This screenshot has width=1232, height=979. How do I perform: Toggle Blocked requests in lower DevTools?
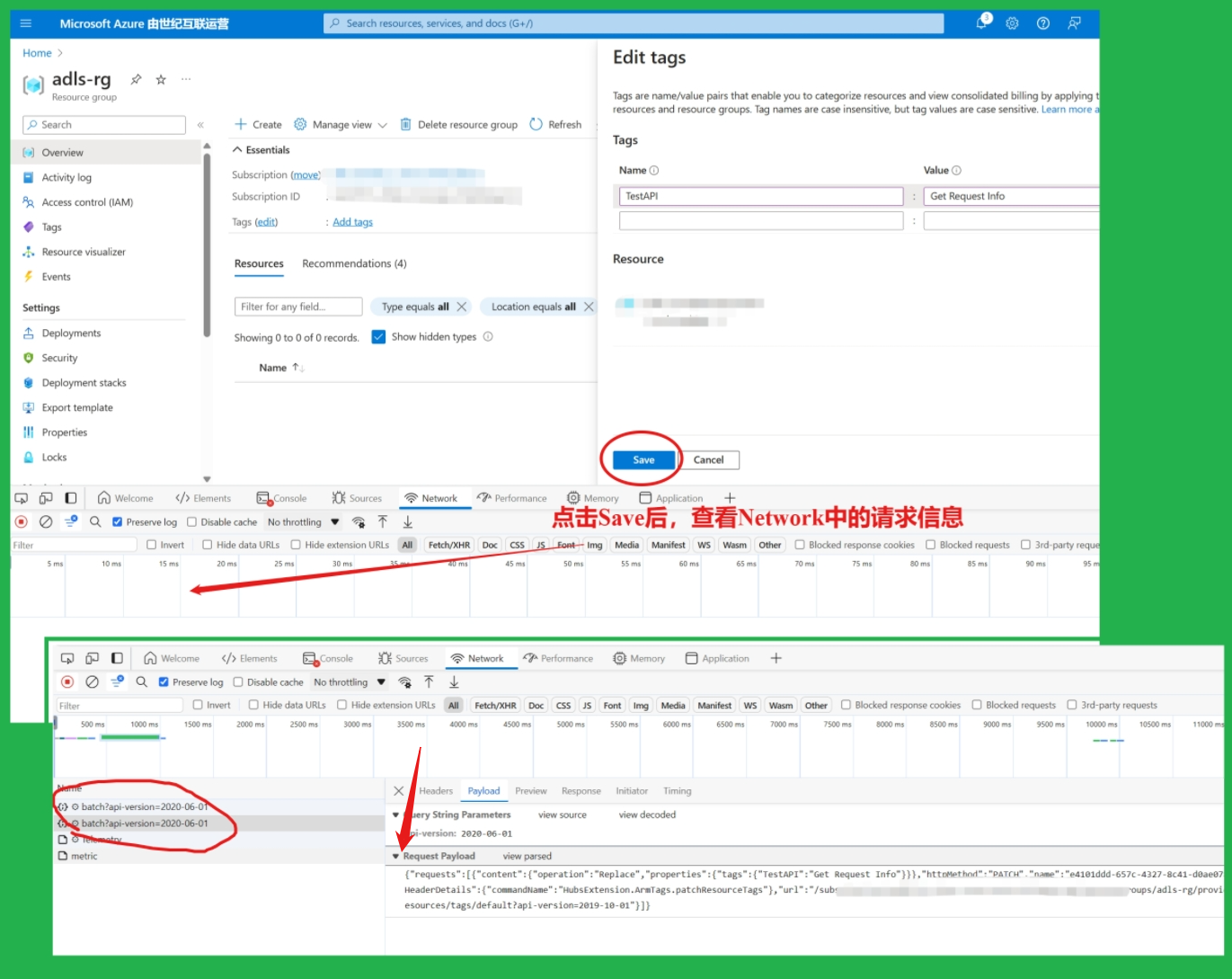(x=977, y=705)
